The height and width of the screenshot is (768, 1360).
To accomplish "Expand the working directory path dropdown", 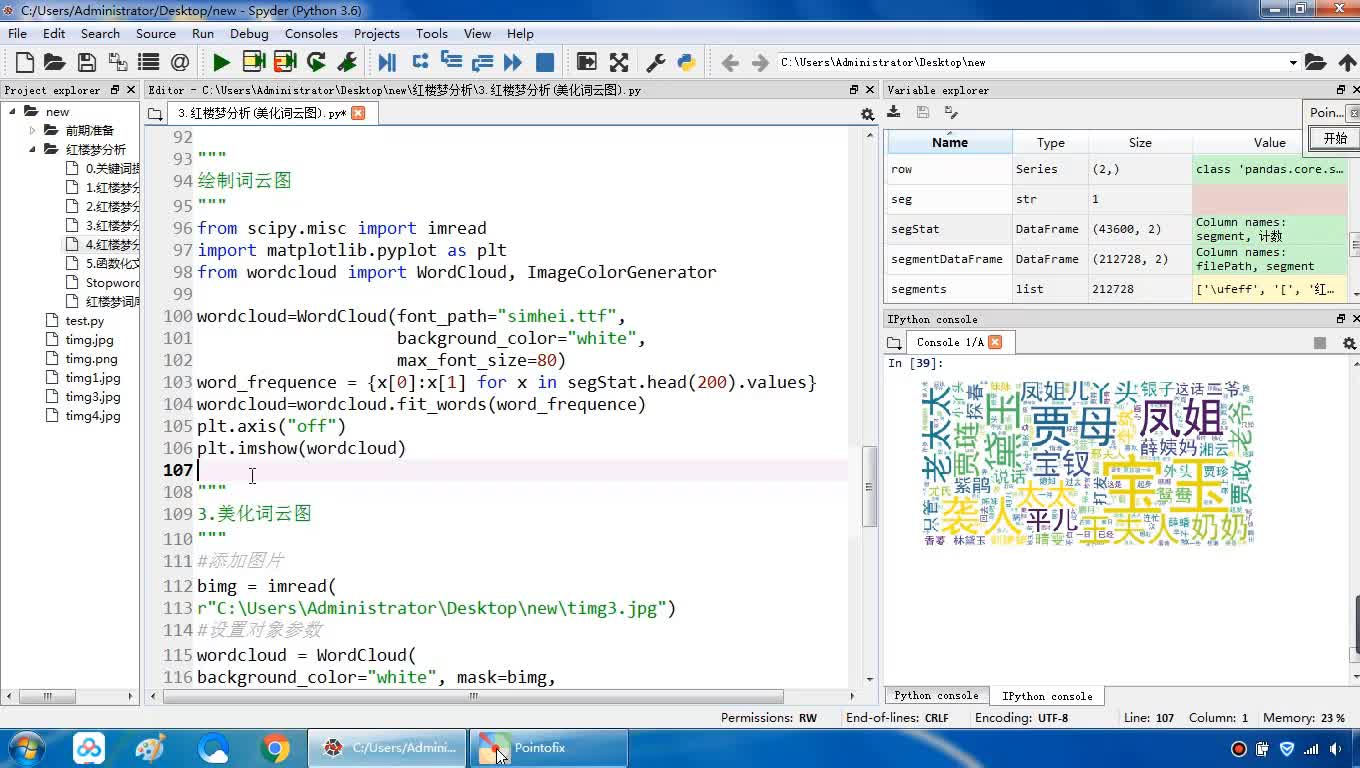I will click(1293, 63).
